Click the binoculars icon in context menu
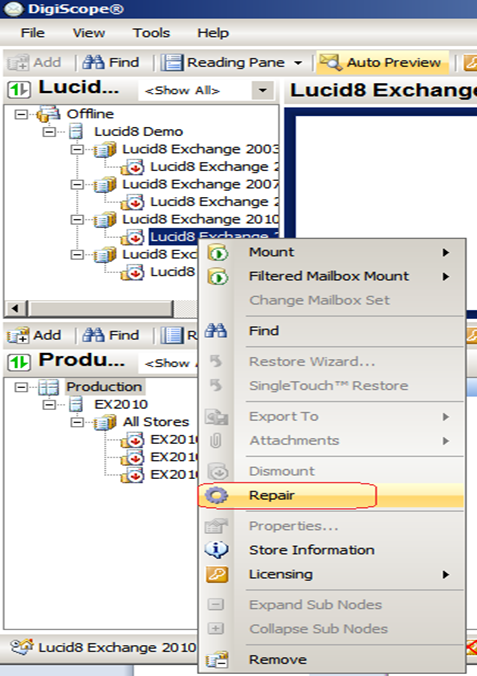The height and width of the screenshot is (676, 477). (x=216, y=331)
